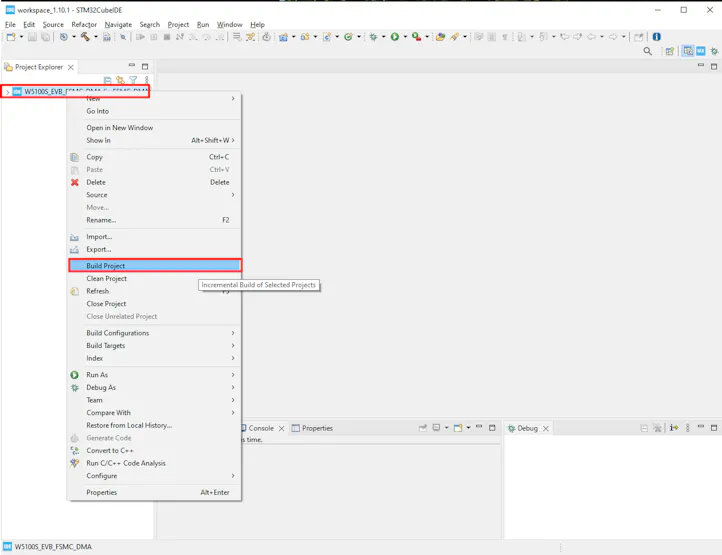Minimize the Project Explorer panel
722x555 pixels.
click(132, 66)
